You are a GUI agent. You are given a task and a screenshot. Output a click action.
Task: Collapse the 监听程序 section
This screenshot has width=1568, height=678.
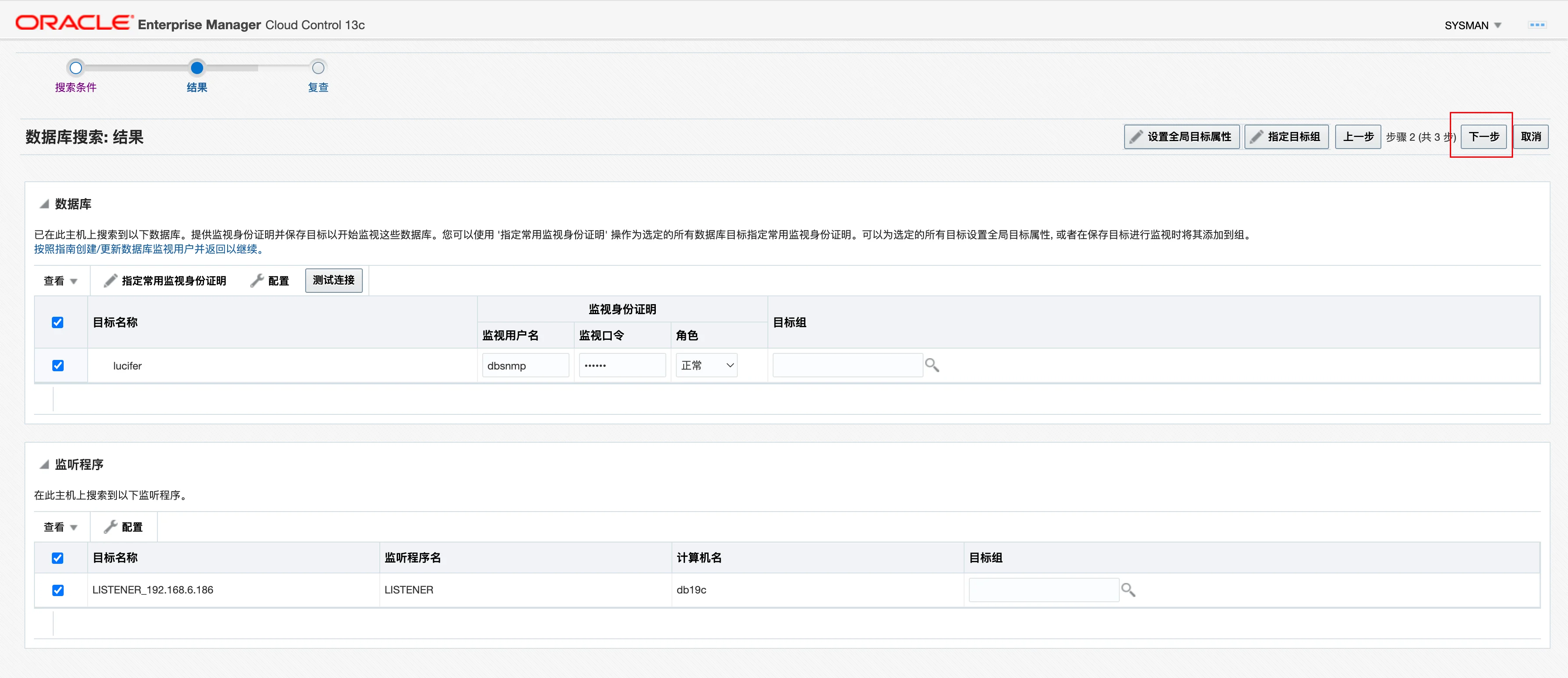click(44, 464)
